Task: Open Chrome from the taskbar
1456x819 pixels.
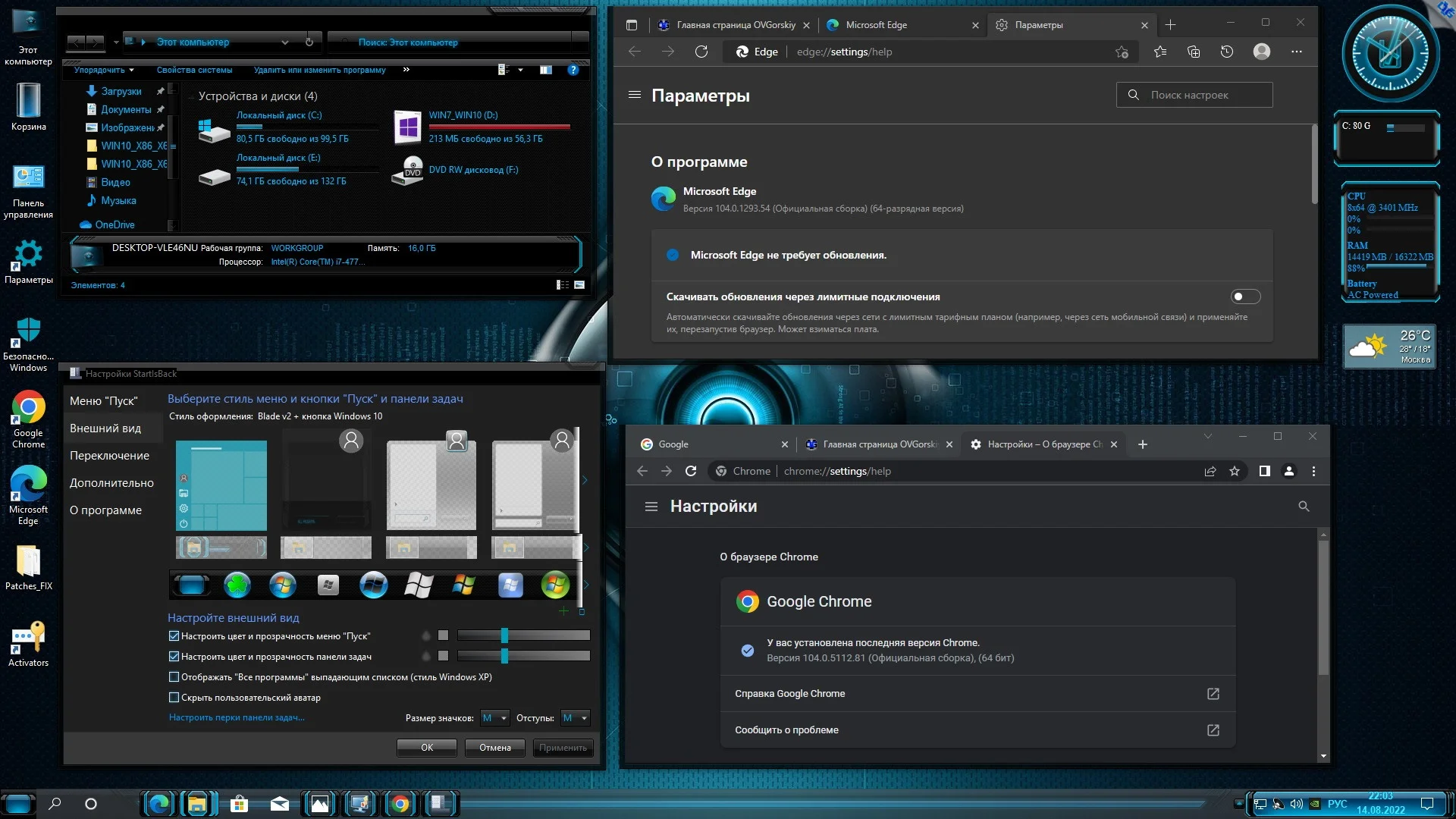Action: (x=400, y=804)
